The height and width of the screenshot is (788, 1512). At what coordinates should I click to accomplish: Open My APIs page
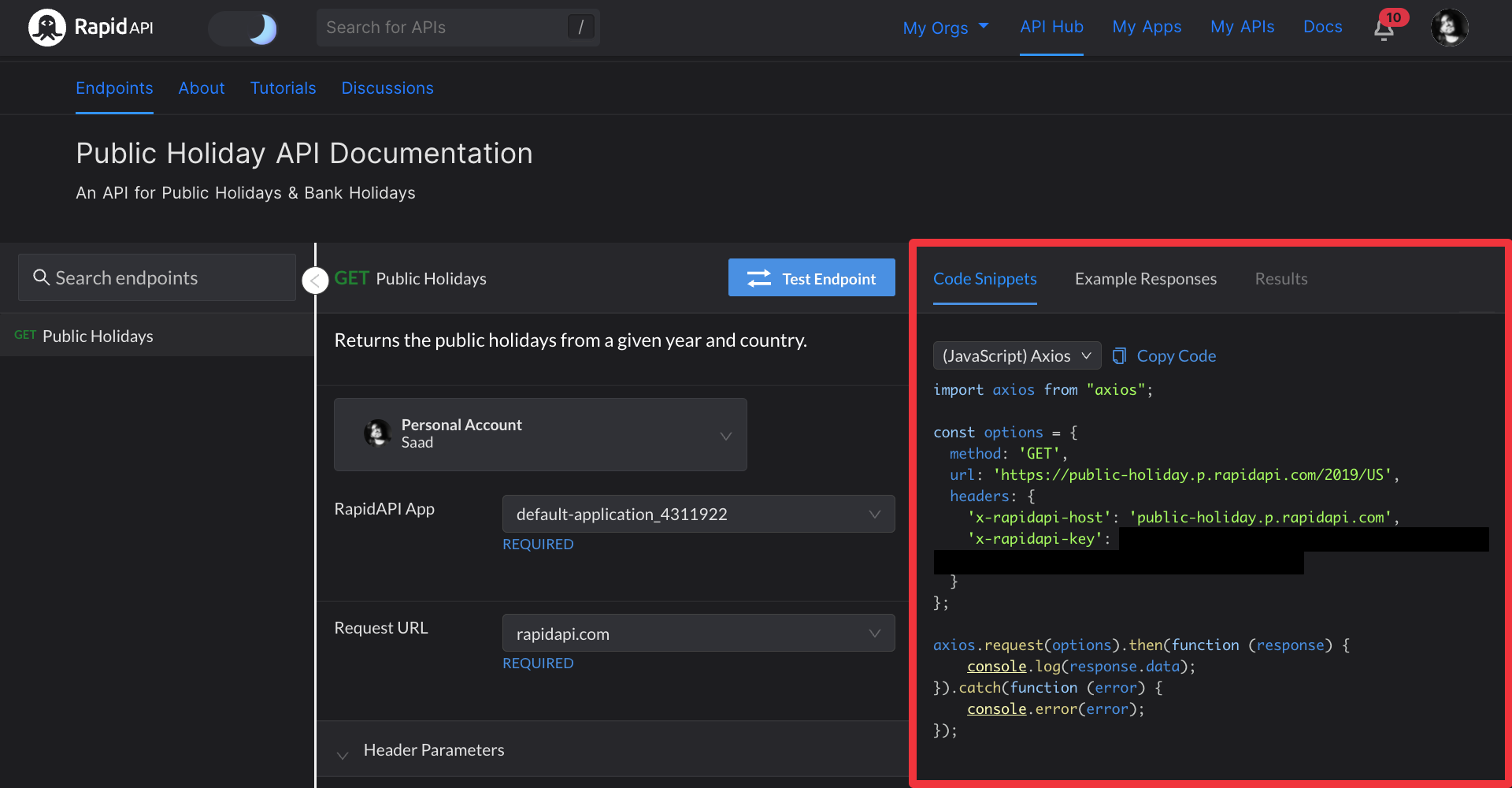1242,28
